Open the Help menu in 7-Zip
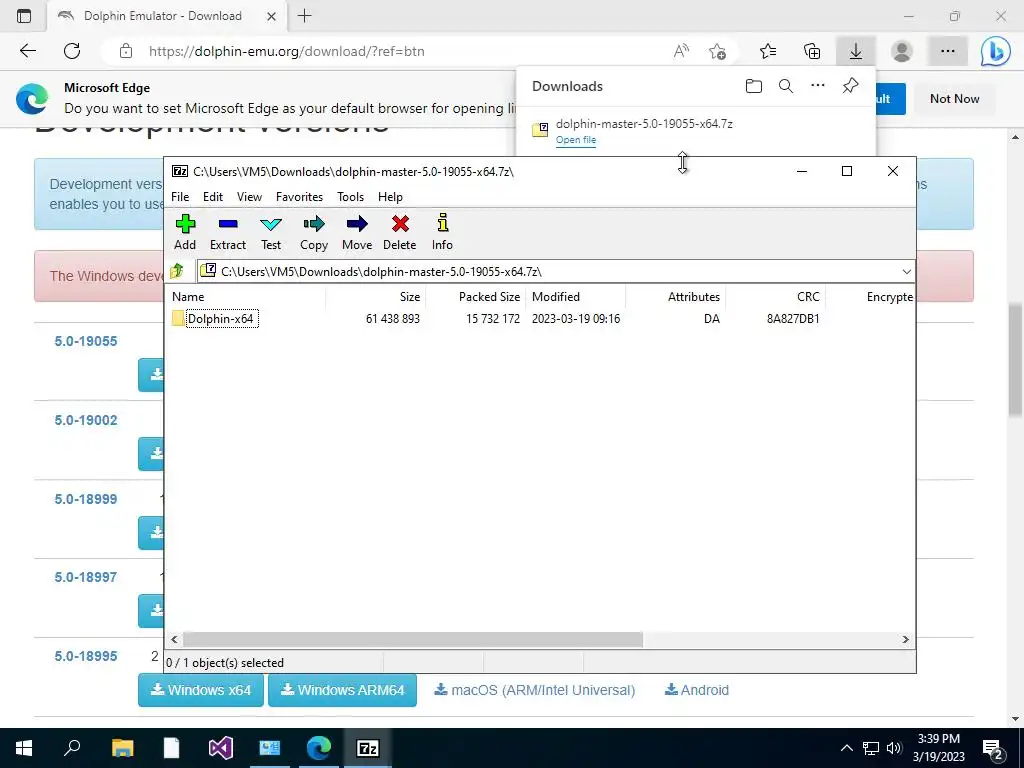Image resolution: width=1024 pixels, height=768 pixels. coord(391,197)
